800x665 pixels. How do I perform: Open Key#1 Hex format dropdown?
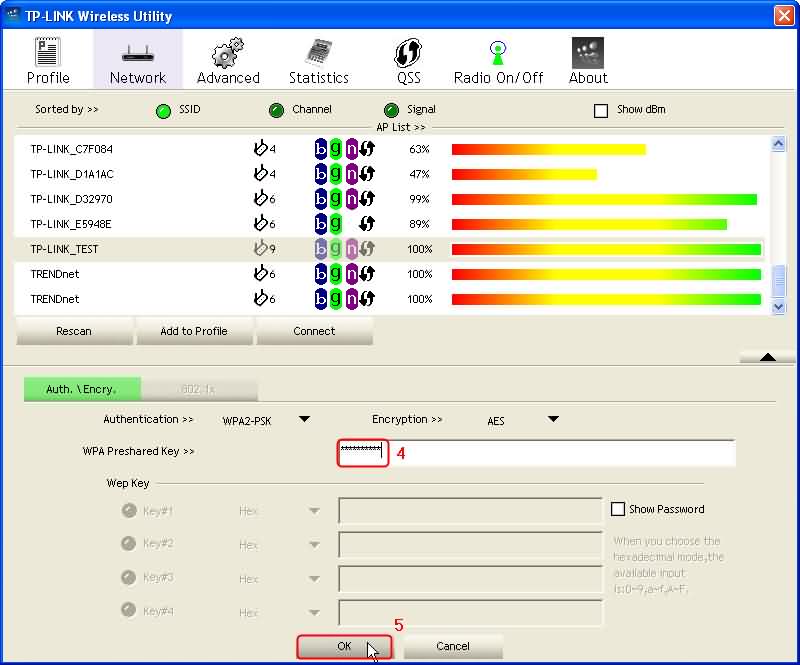(314, 511)
